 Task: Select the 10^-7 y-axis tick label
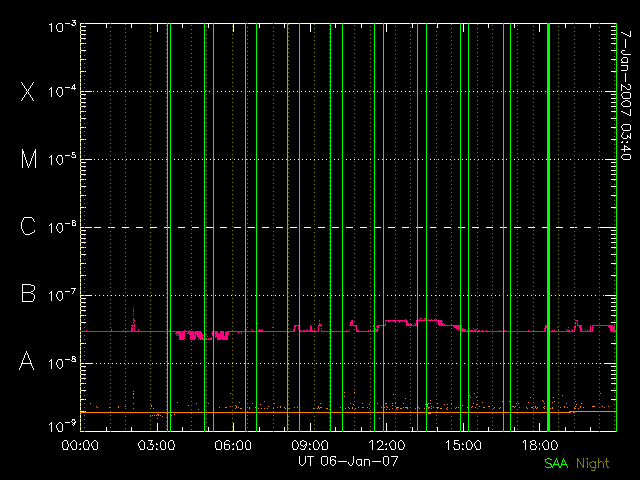tap(62, 295)
